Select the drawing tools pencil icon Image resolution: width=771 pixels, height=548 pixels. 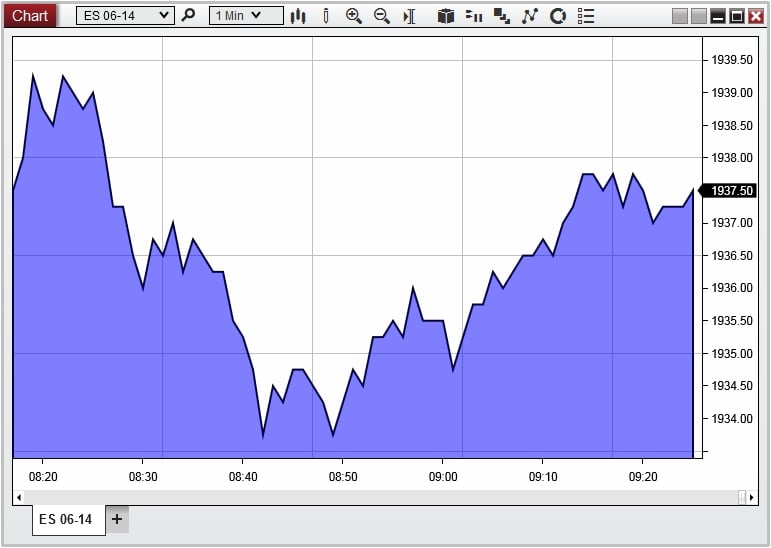[x=326, y=16]
